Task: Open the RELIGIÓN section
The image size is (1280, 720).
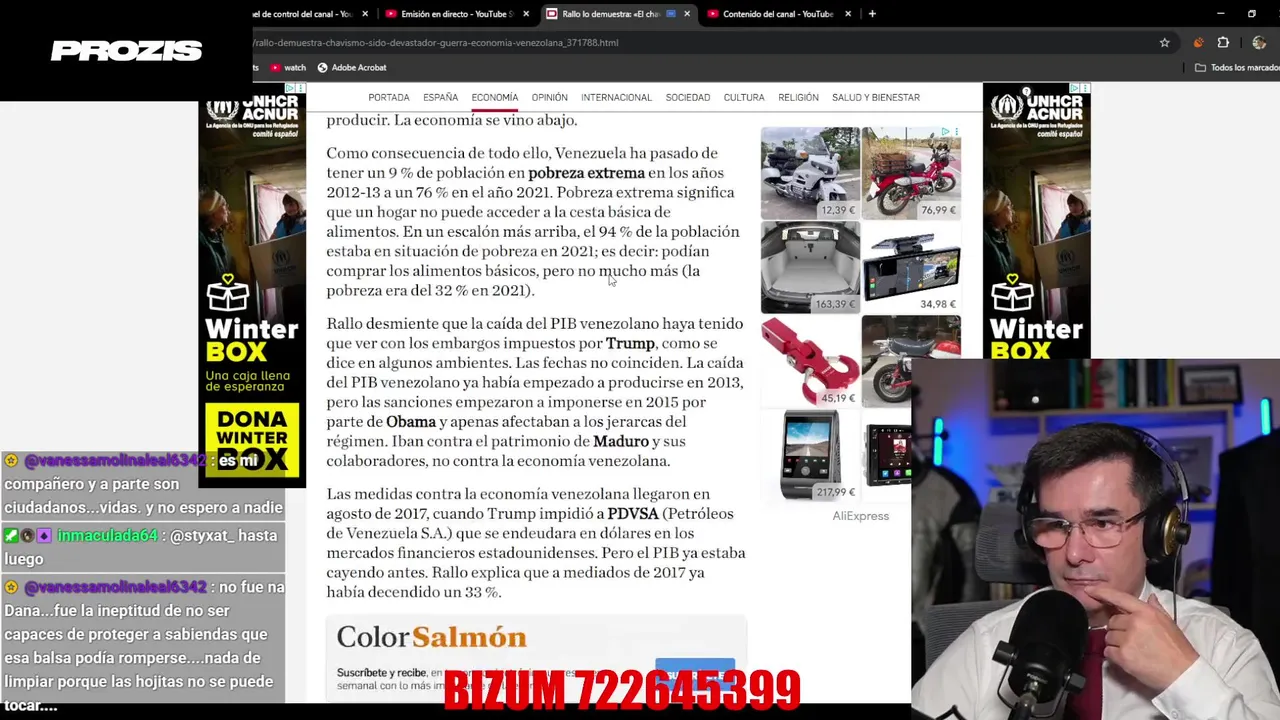Action: tap(798, 98)
